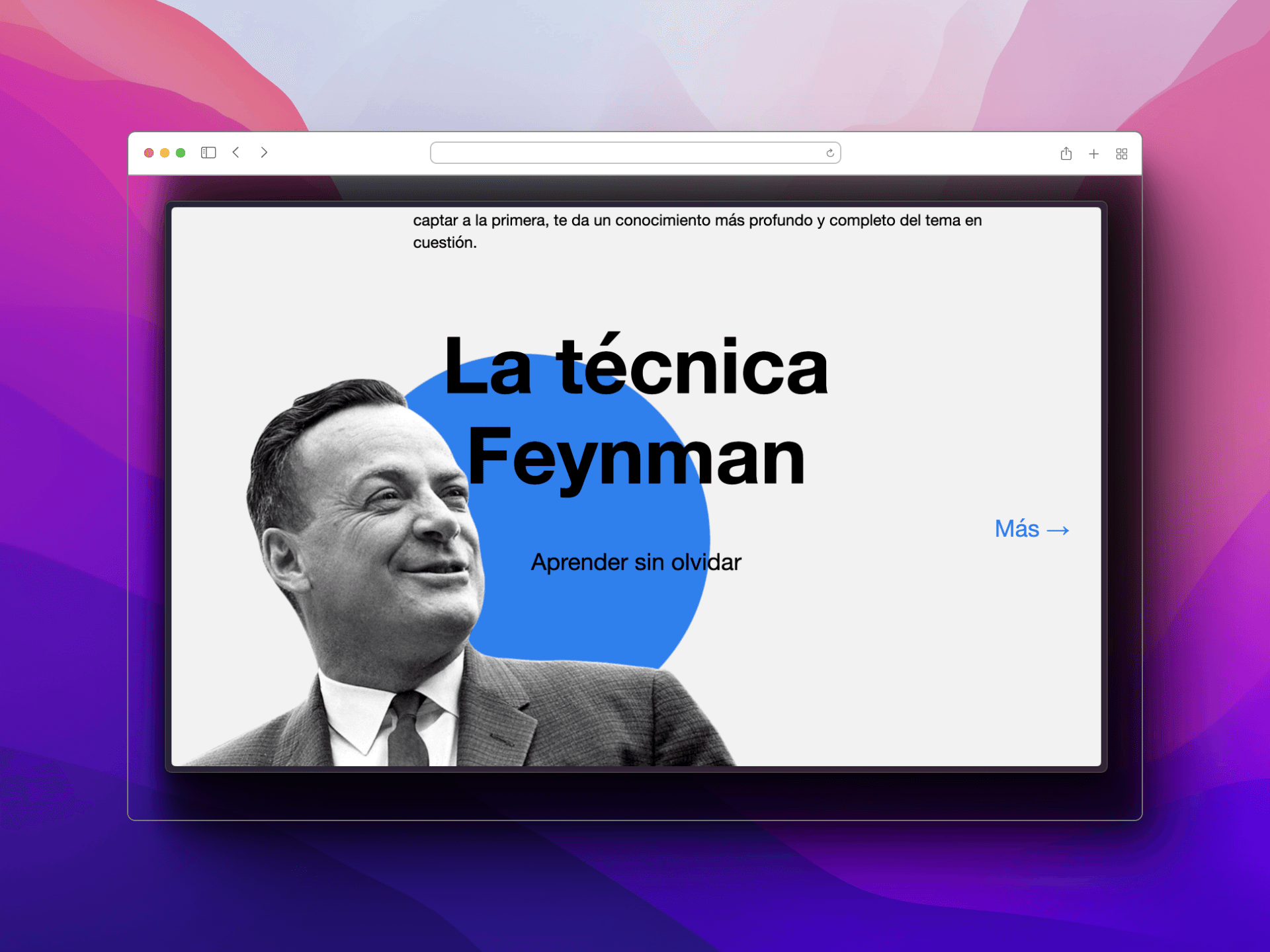Reload the page from the address bar
This screenshot has width=1270, height=952.
coord(830,153)
